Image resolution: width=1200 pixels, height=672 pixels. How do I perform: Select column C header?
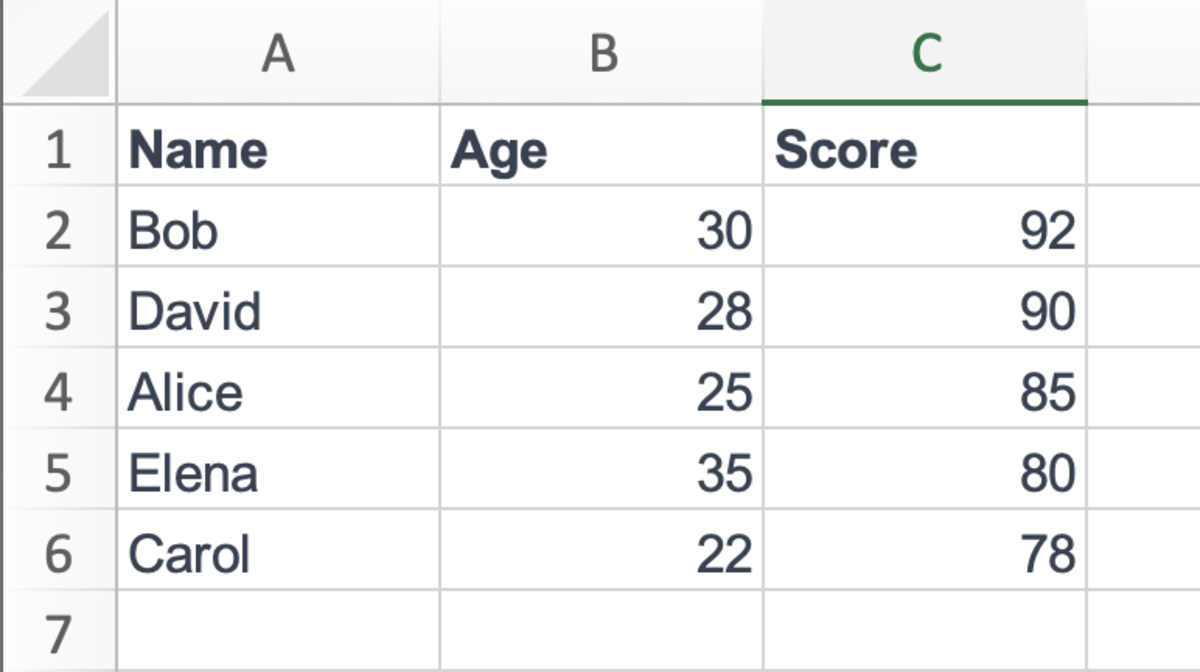(x=925, y=51)
